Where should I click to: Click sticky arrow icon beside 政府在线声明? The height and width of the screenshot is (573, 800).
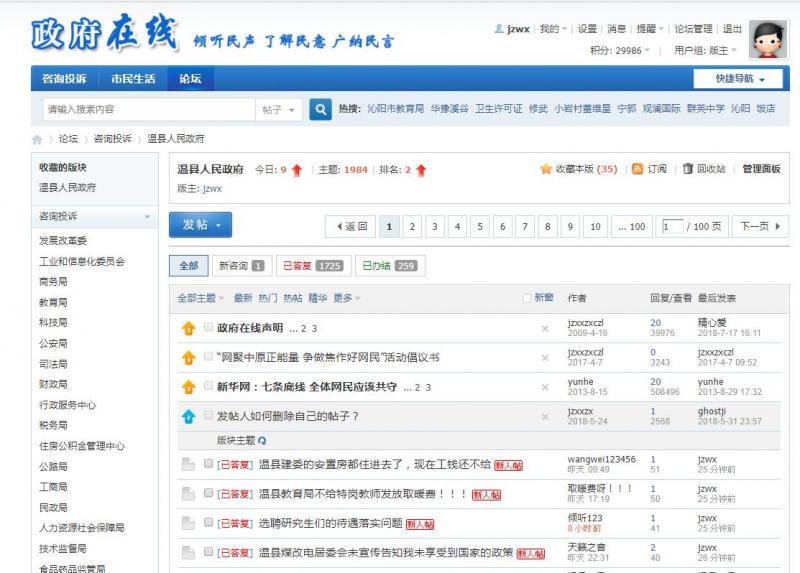click(x=188, y=328)
